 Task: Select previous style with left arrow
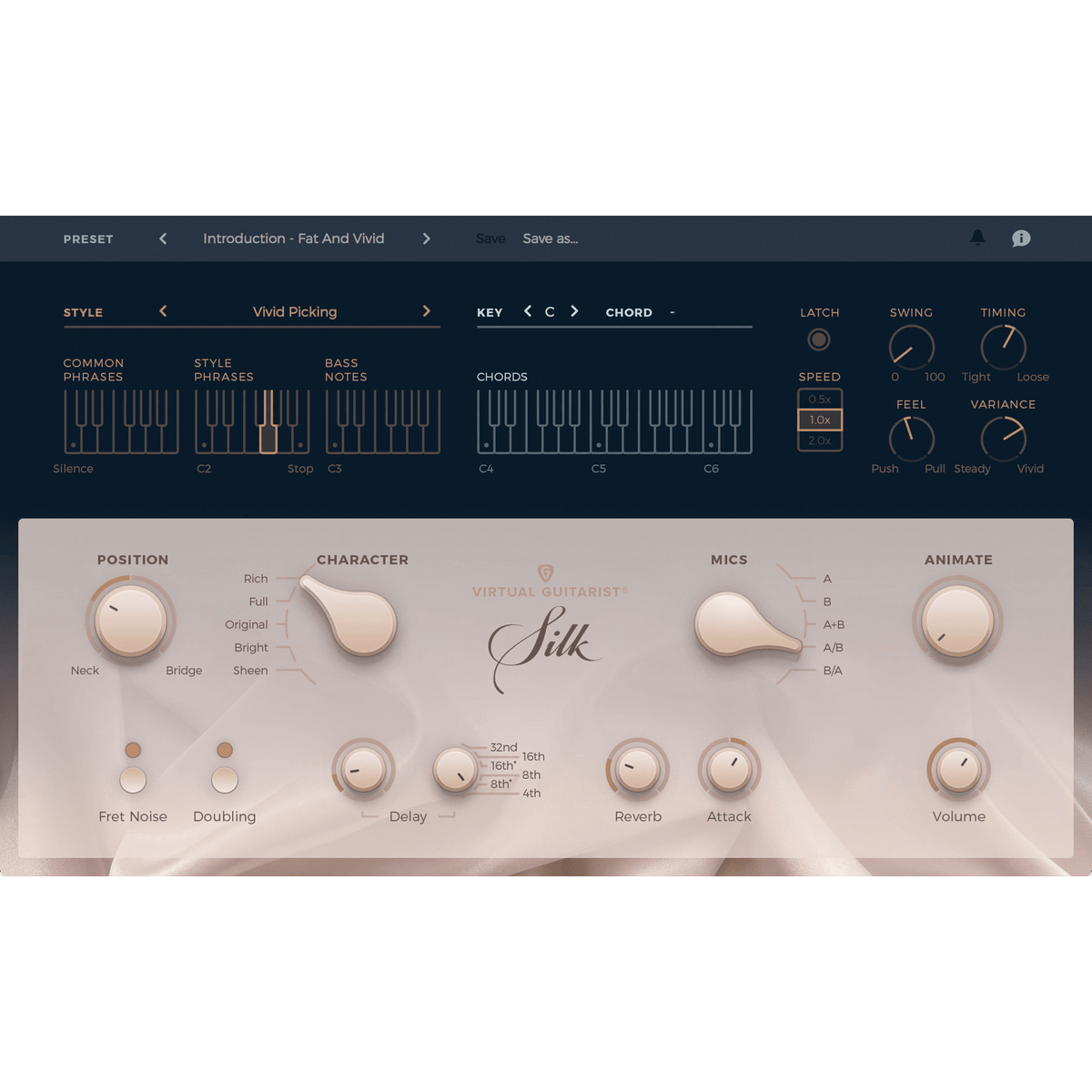163,311
